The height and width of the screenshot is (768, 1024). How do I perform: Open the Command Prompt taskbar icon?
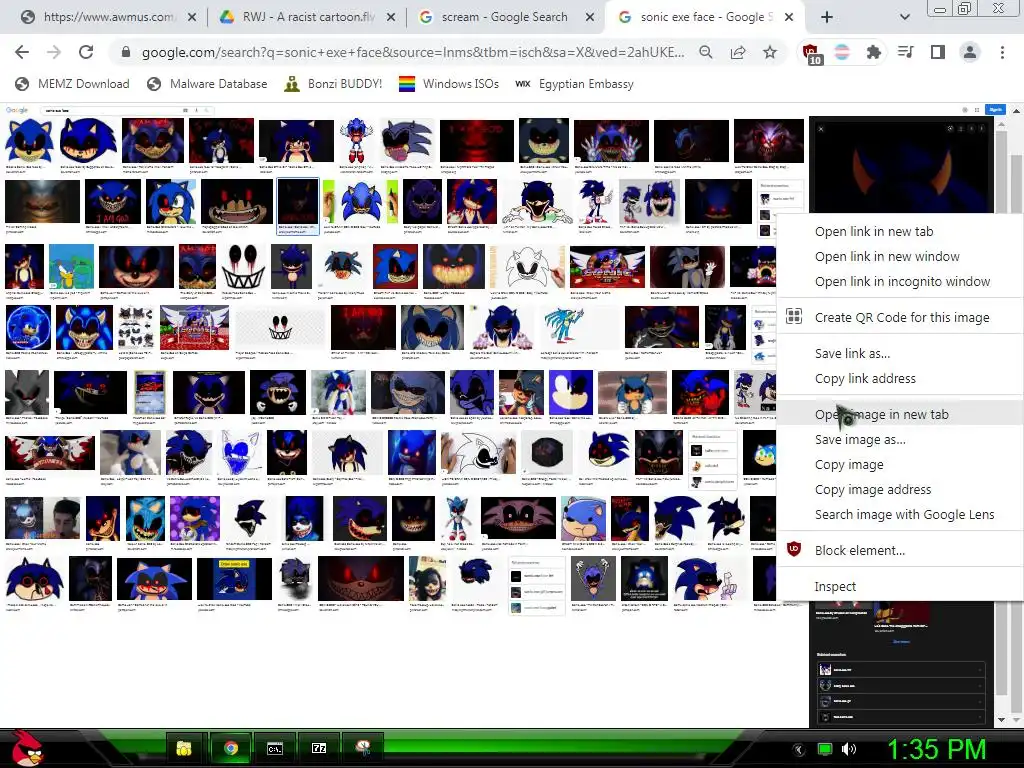click(x=275, y=748)
